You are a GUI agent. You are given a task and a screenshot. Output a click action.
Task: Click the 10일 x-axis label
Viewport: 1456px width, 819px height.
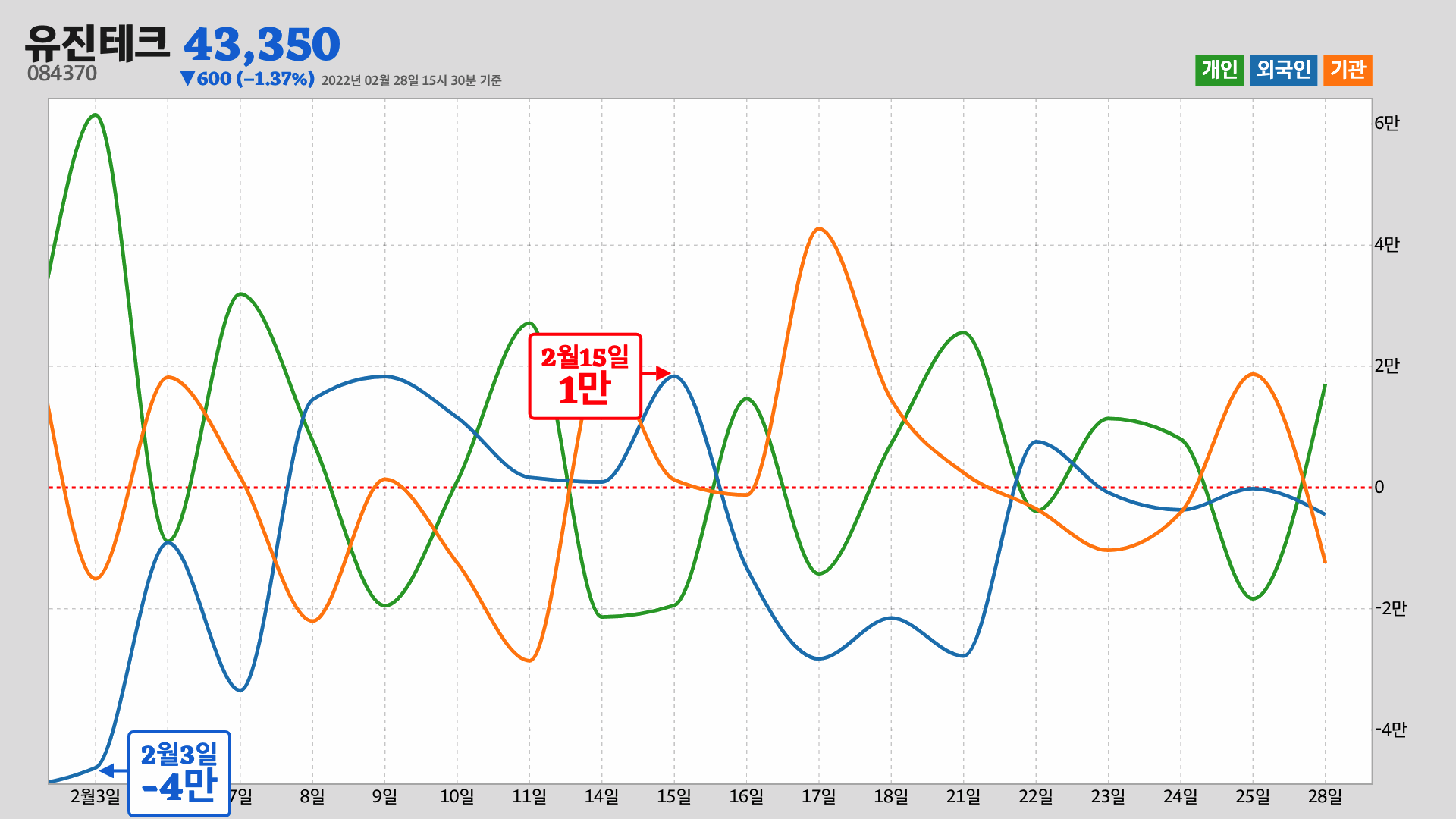pyautogui.click(x=457, y=796)
